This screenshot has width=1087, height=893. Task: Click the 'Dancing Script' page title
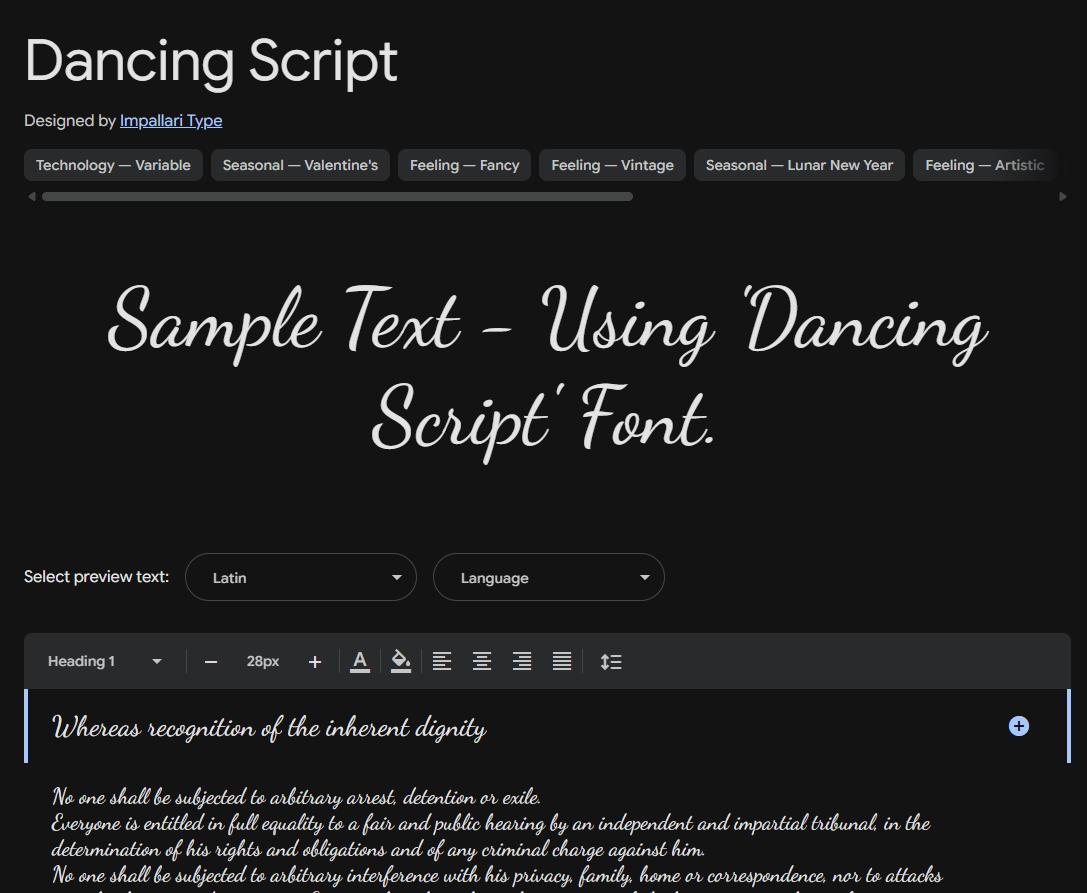click(211, 62)
